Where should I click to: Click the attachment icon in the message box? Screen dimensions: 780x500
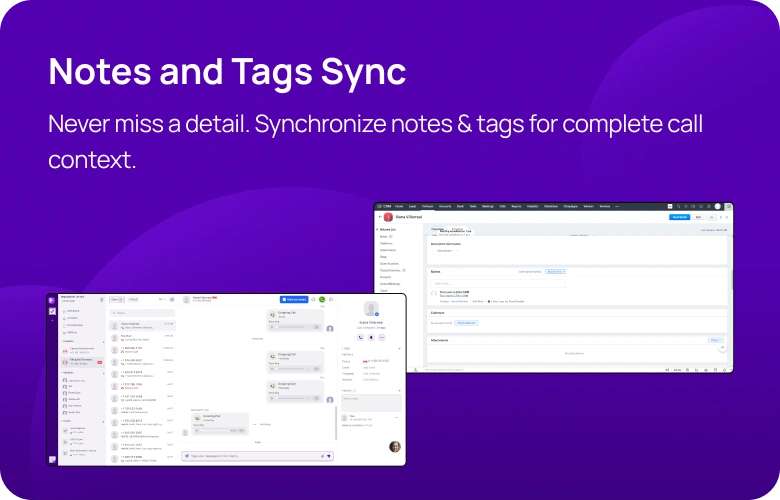tap(322, 456)
